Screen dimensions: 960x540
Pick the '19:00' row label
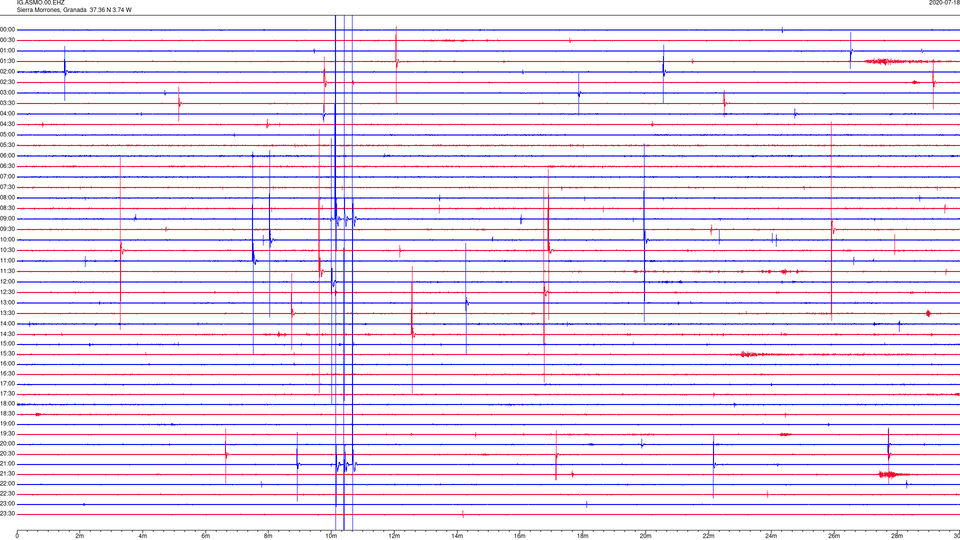(8, 424)
